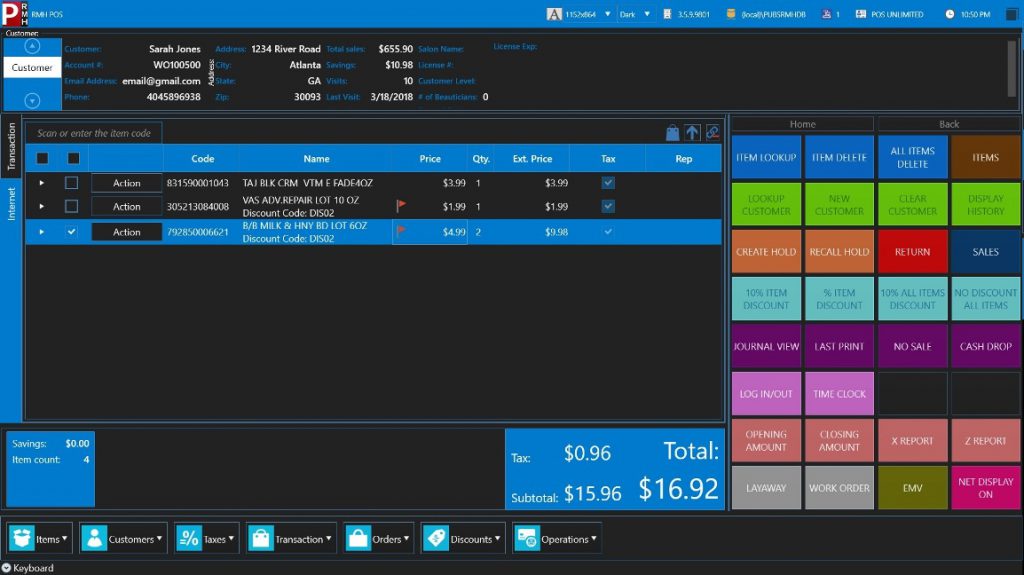The width and height of the screenshot is (1024, 575).
Task: Uncheck the B/B MILK & HNY row checkbox
Action: (x=72, y=232)
